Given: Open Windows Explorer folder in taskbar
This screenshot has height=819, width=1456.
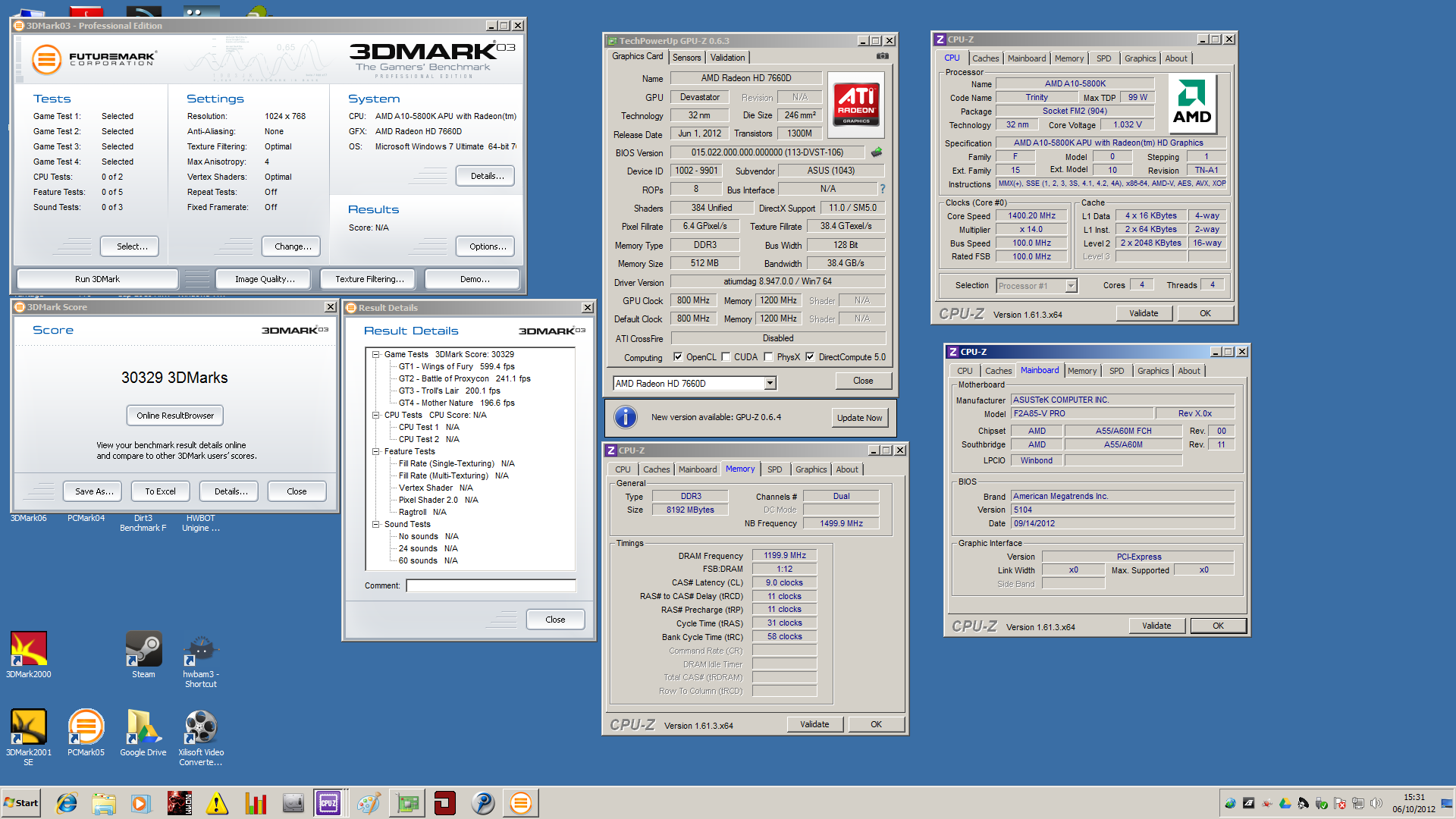Looking at the screenshot, I should tap(104, 803).
